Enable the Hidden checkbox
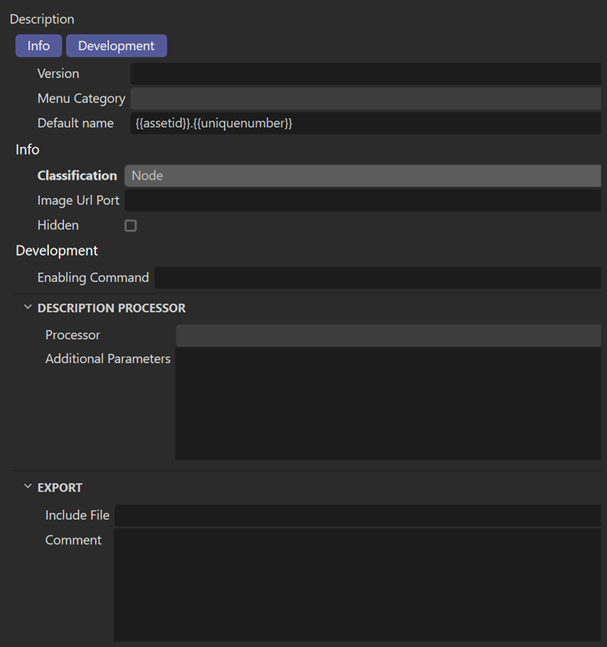Image resolution: width=607 pixels, height=647 pixels. pos(131,226)
